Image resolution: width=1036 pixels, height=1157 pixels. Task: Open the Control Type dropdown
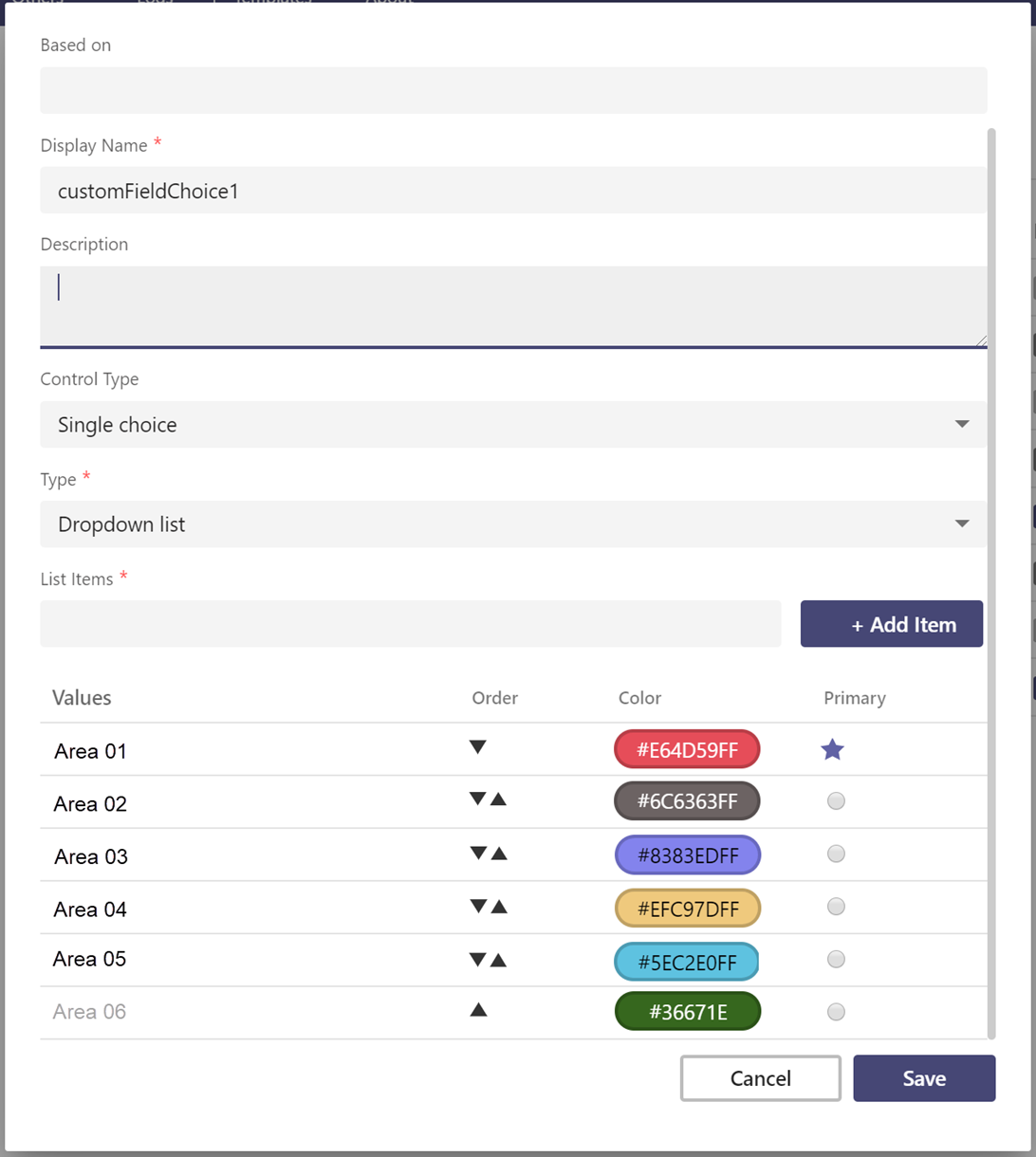click(x=512, y=424)
